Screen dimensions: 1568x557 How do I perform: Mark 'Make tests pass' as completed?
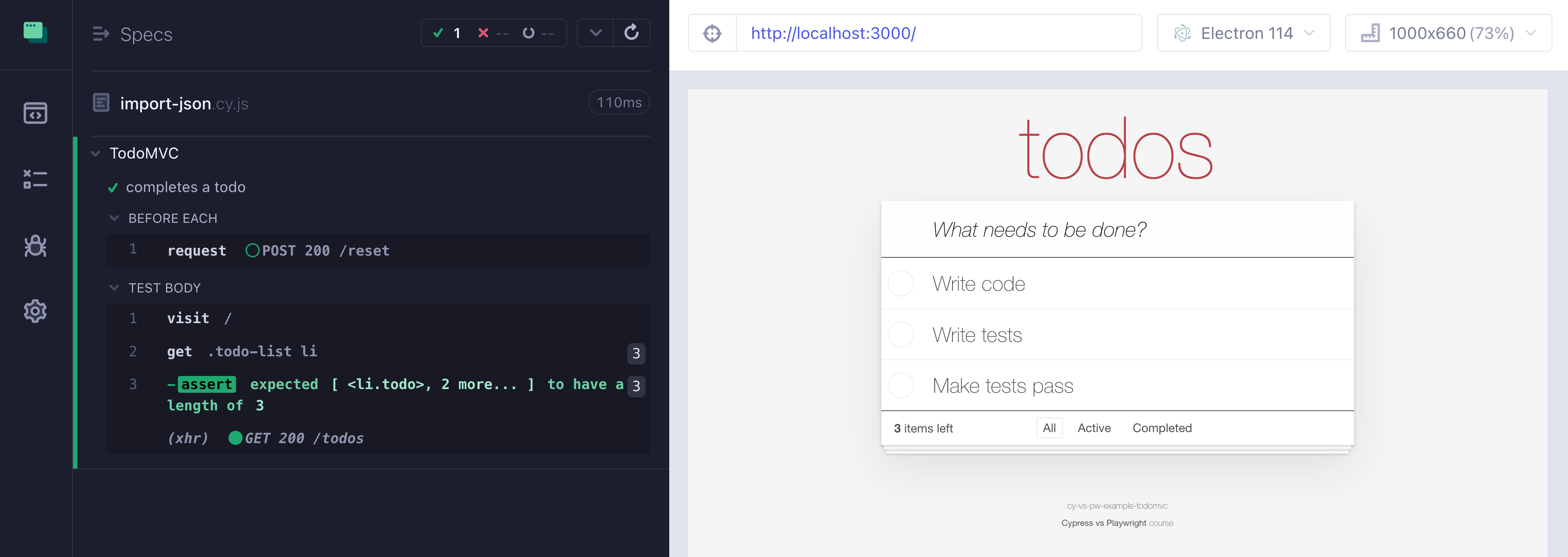coord(901,385)
